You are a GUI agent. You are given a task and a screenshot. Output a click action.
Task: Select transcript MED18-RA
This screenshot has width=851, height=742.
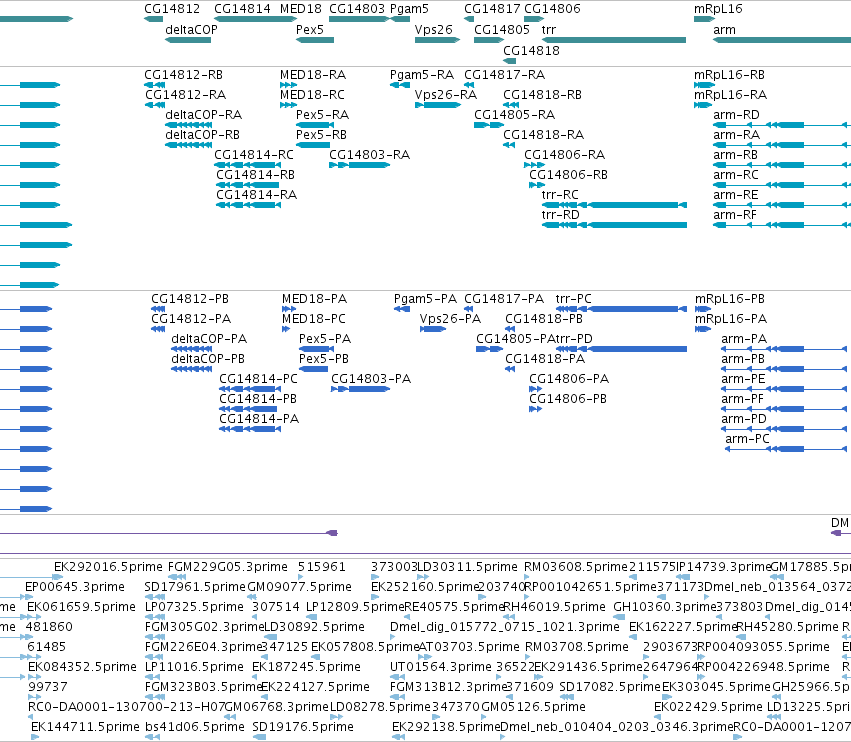click(x=313, y=75)
